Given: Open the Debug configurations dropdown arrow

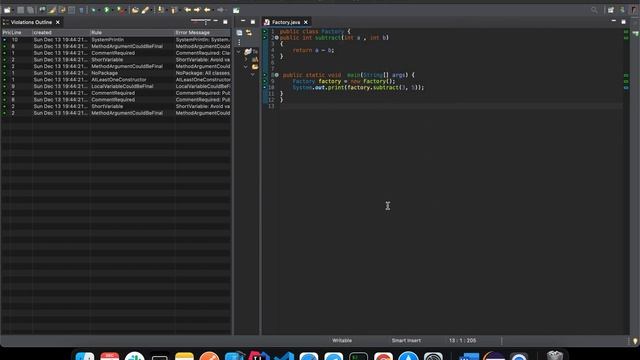Looking at the screenshot, I should (x=99, y=10).
